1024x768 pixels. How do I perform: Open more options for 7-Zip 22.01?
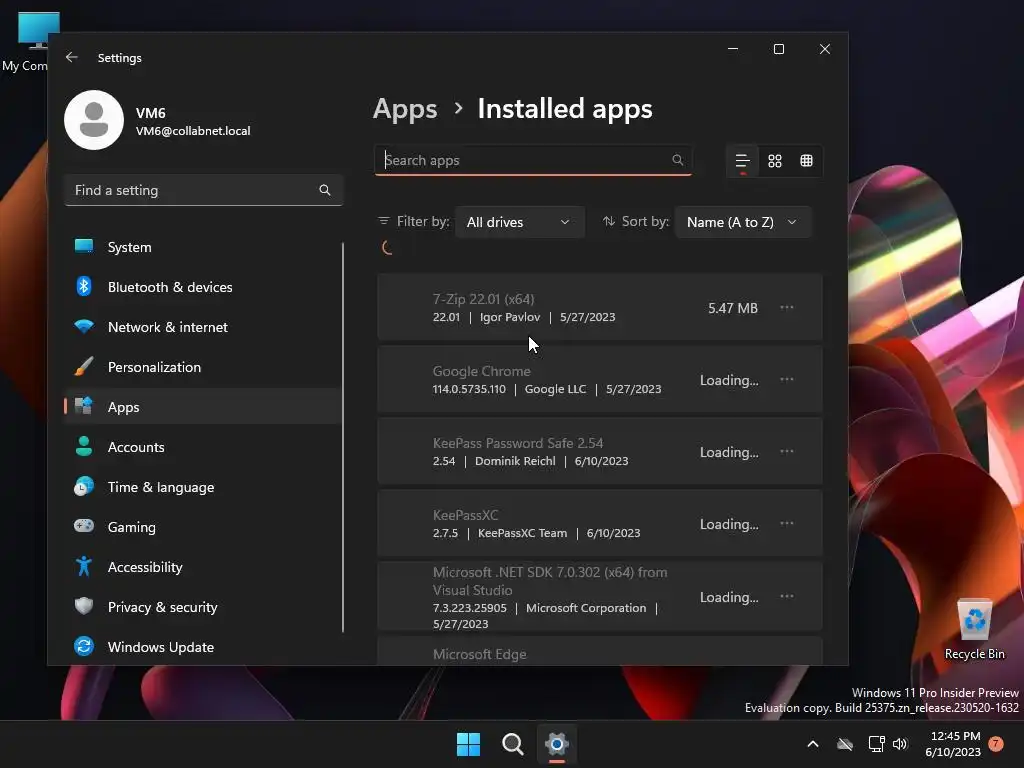(x=787, y=308)
